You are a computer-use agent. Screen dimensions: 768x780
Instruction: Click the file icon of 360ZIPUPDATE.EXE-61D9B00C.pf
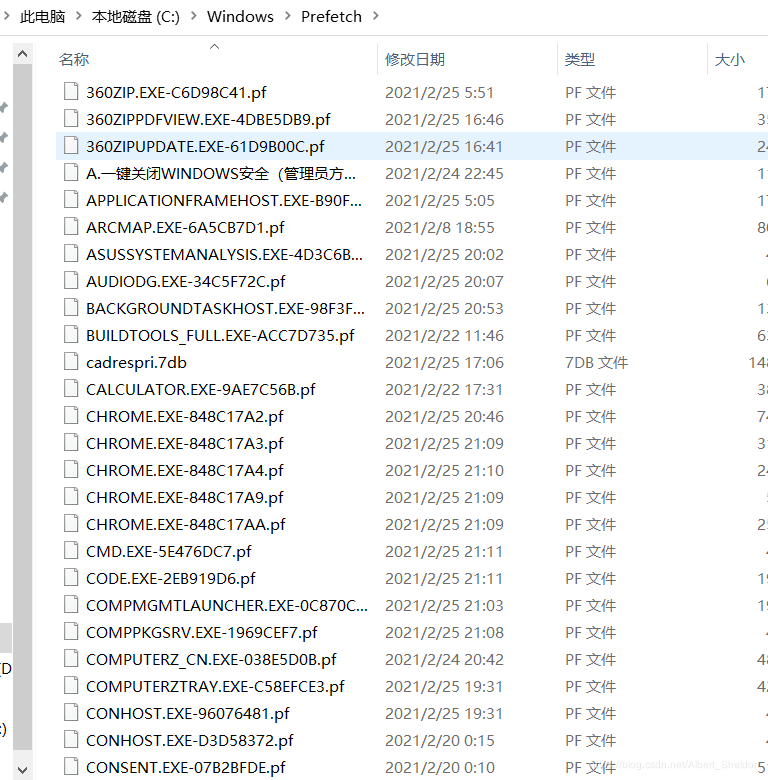click(x=71, y=145)
